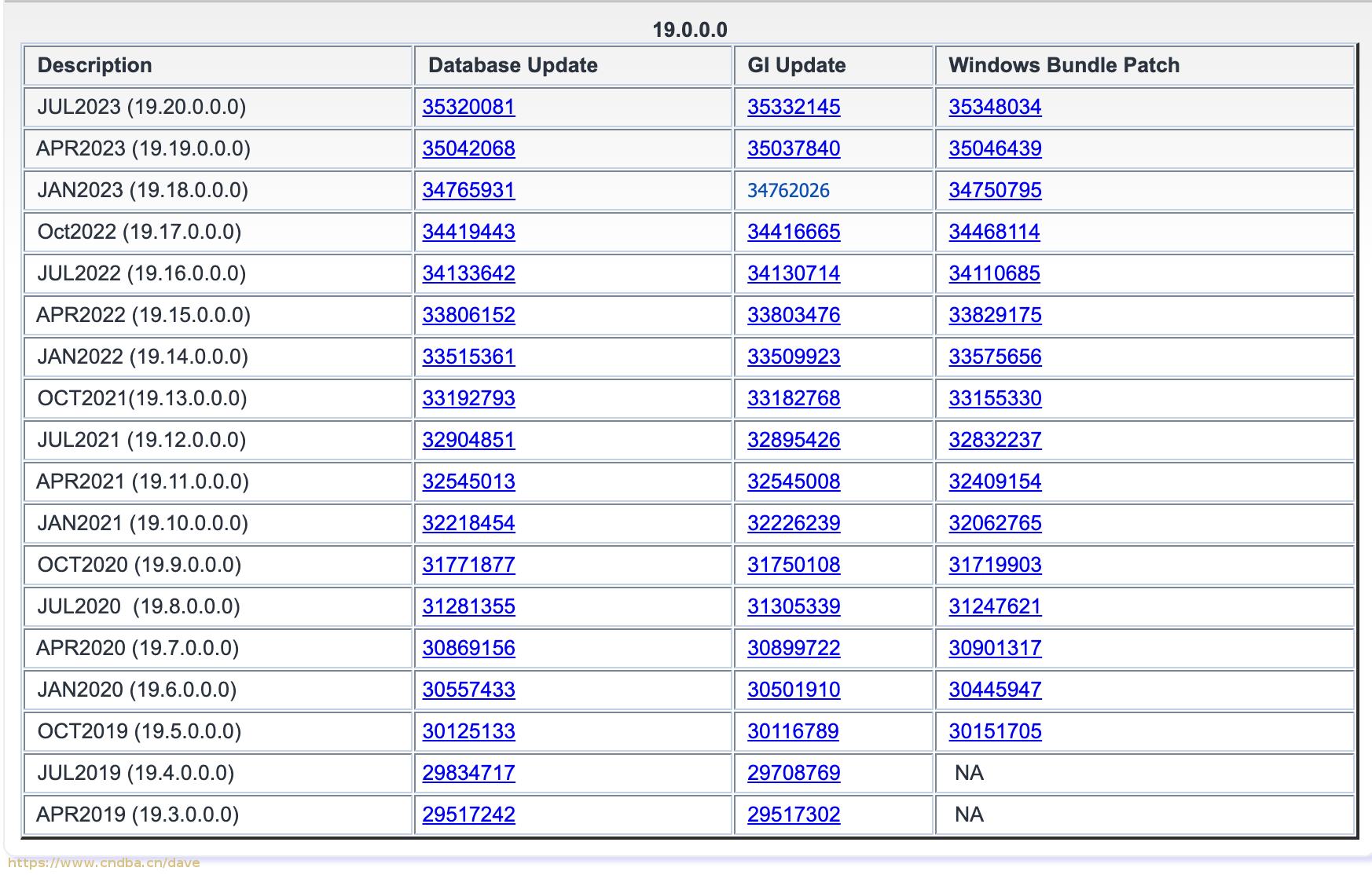1372x875 pixels.
Task: Open GI Update patch 33182768
Action: 794,398
